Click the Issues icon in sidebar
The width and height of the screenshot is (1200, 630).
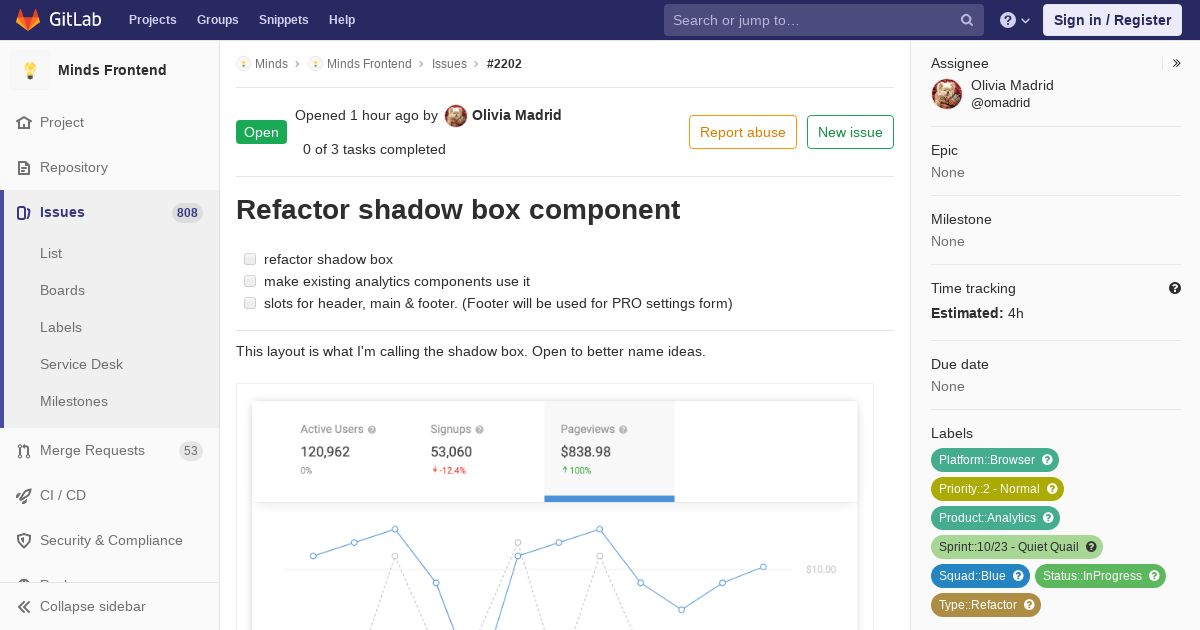click(x=24, y=212)
